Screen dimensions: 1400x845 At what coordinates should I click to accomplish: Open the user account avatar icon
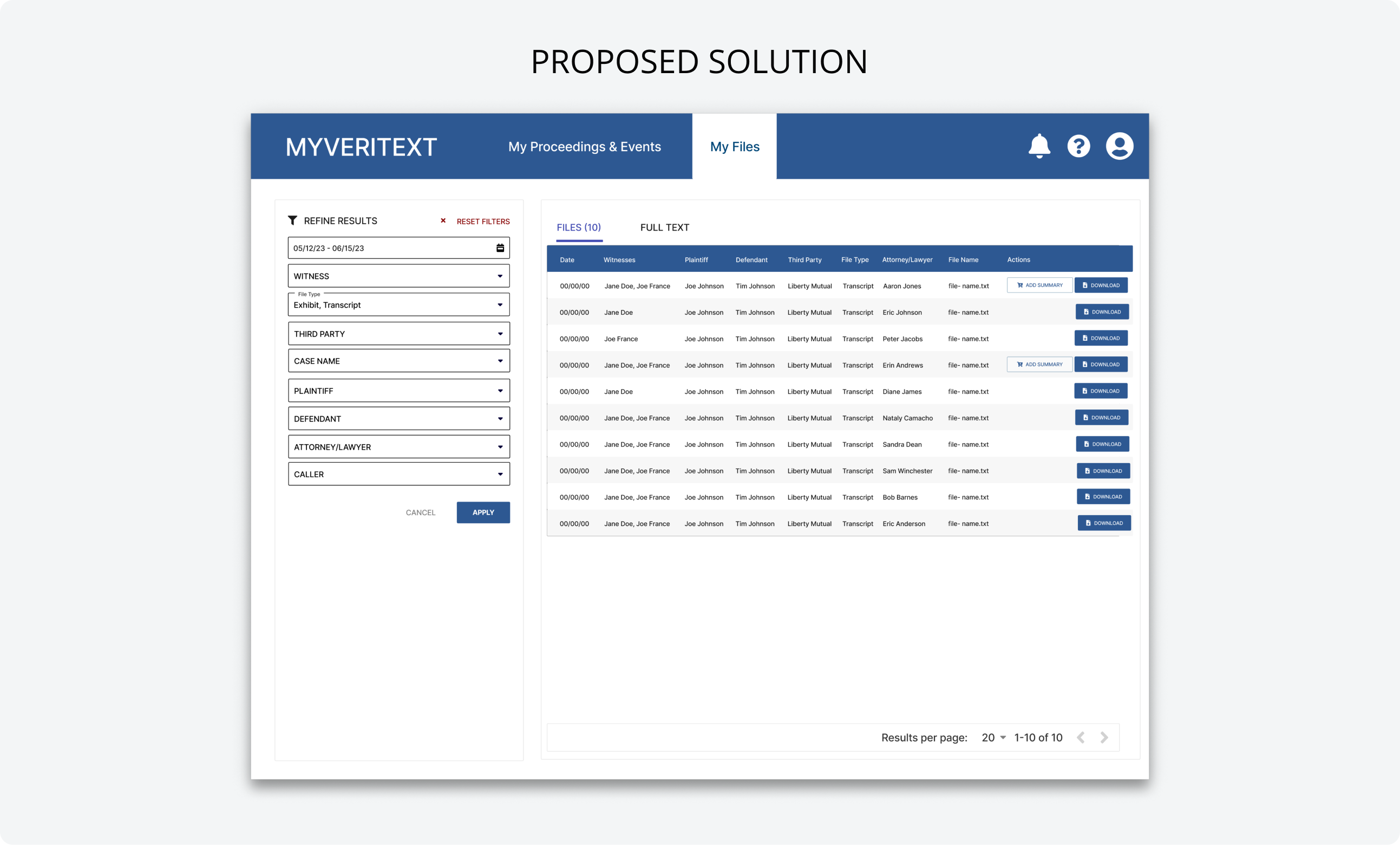(1120, 146)
